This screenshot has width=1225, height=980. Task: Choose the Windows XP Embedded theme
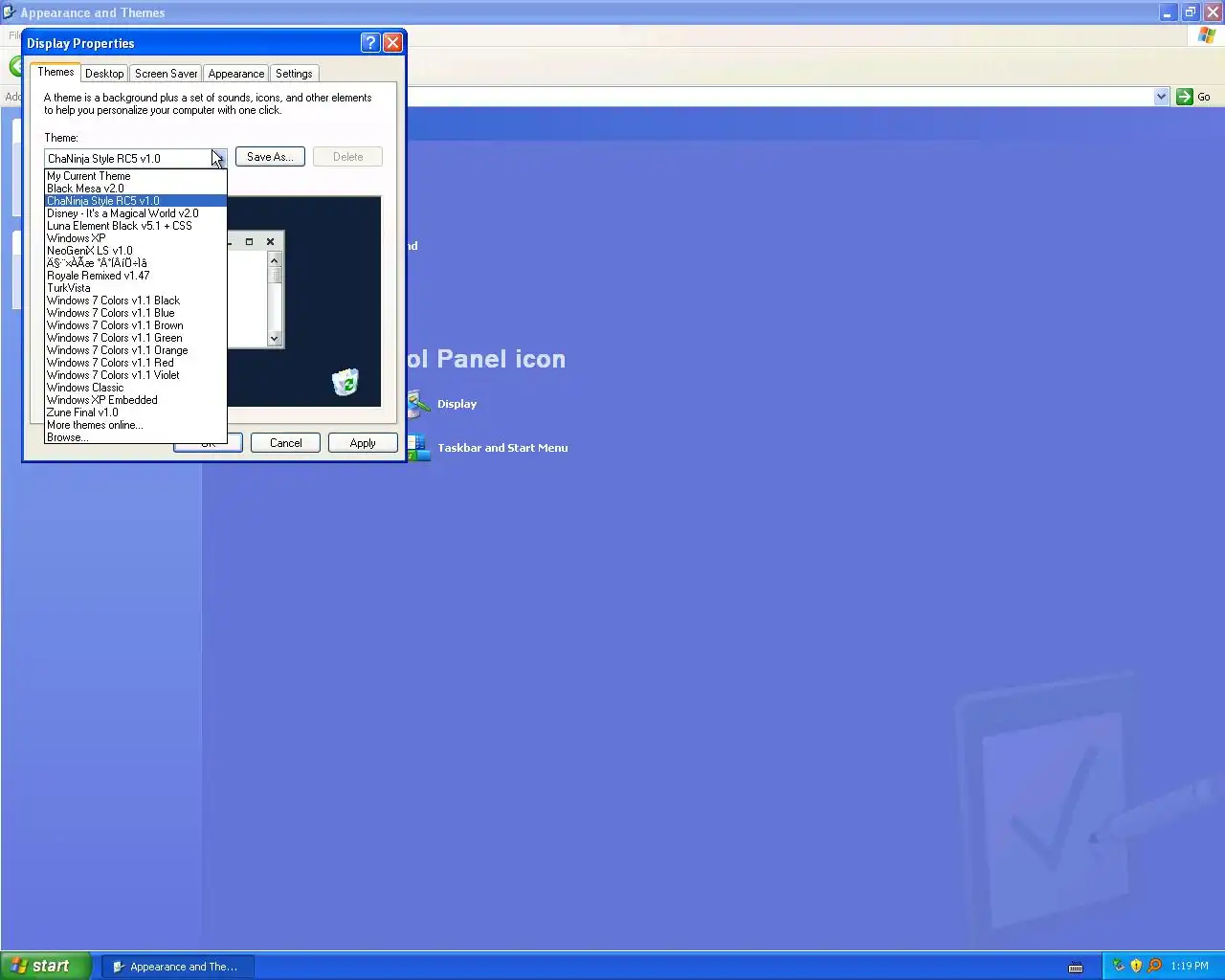[x=135, y=400]
